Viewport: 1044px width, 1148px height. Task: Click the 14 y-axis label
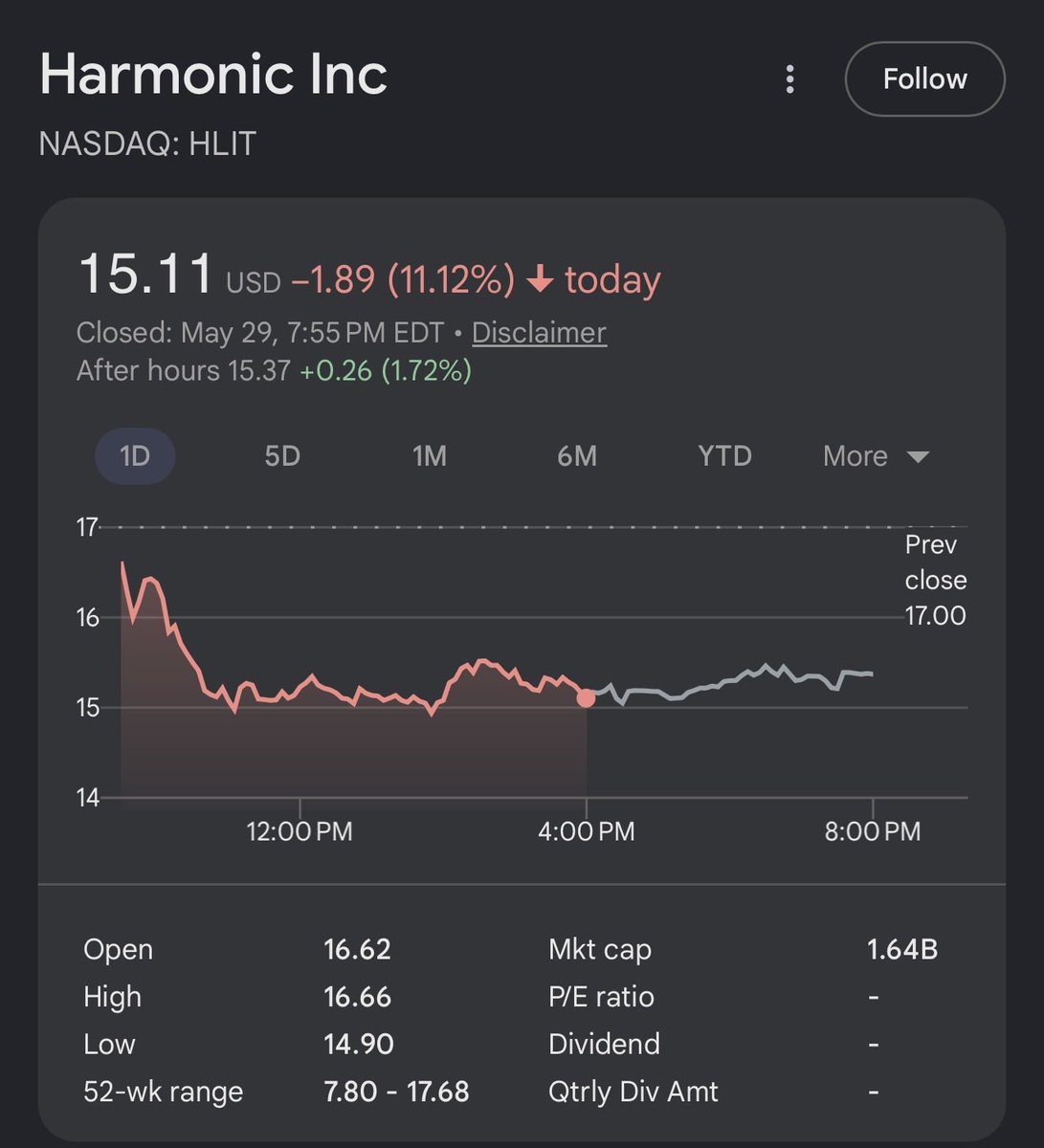coord(87,798)
